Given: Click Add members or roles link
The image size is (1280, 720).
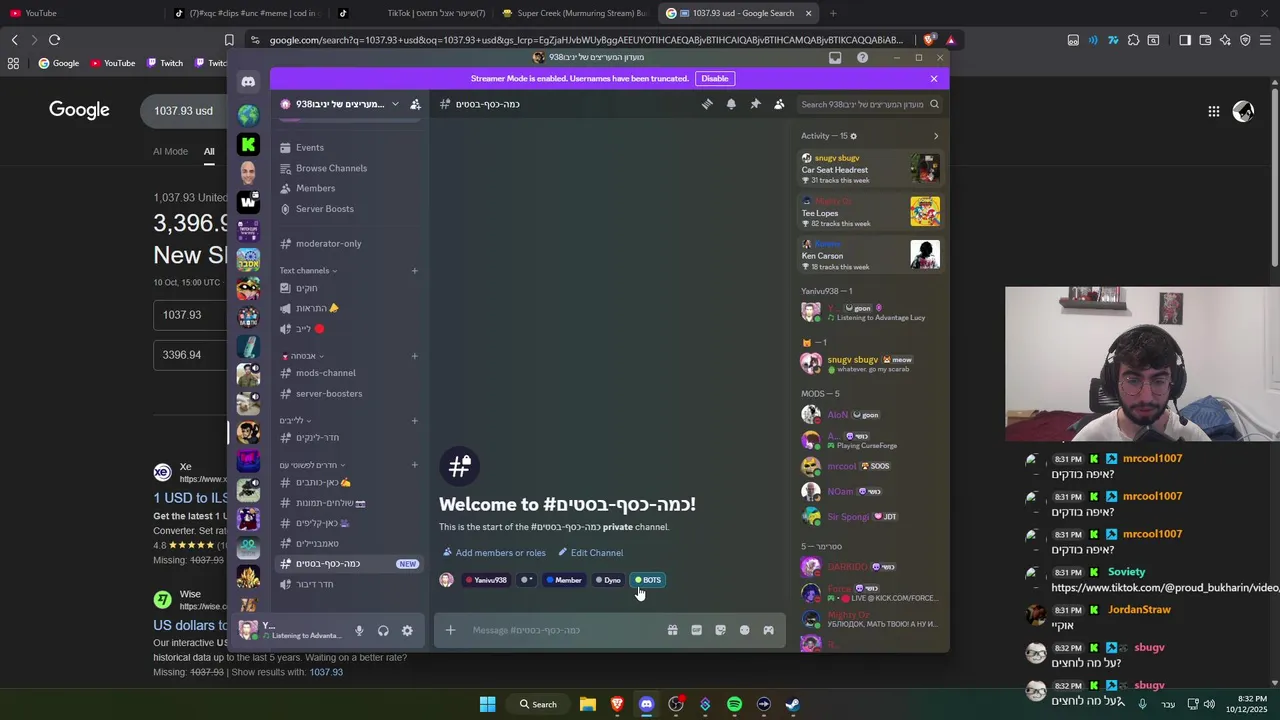Looking at the screenshot, I should point(494,553).
